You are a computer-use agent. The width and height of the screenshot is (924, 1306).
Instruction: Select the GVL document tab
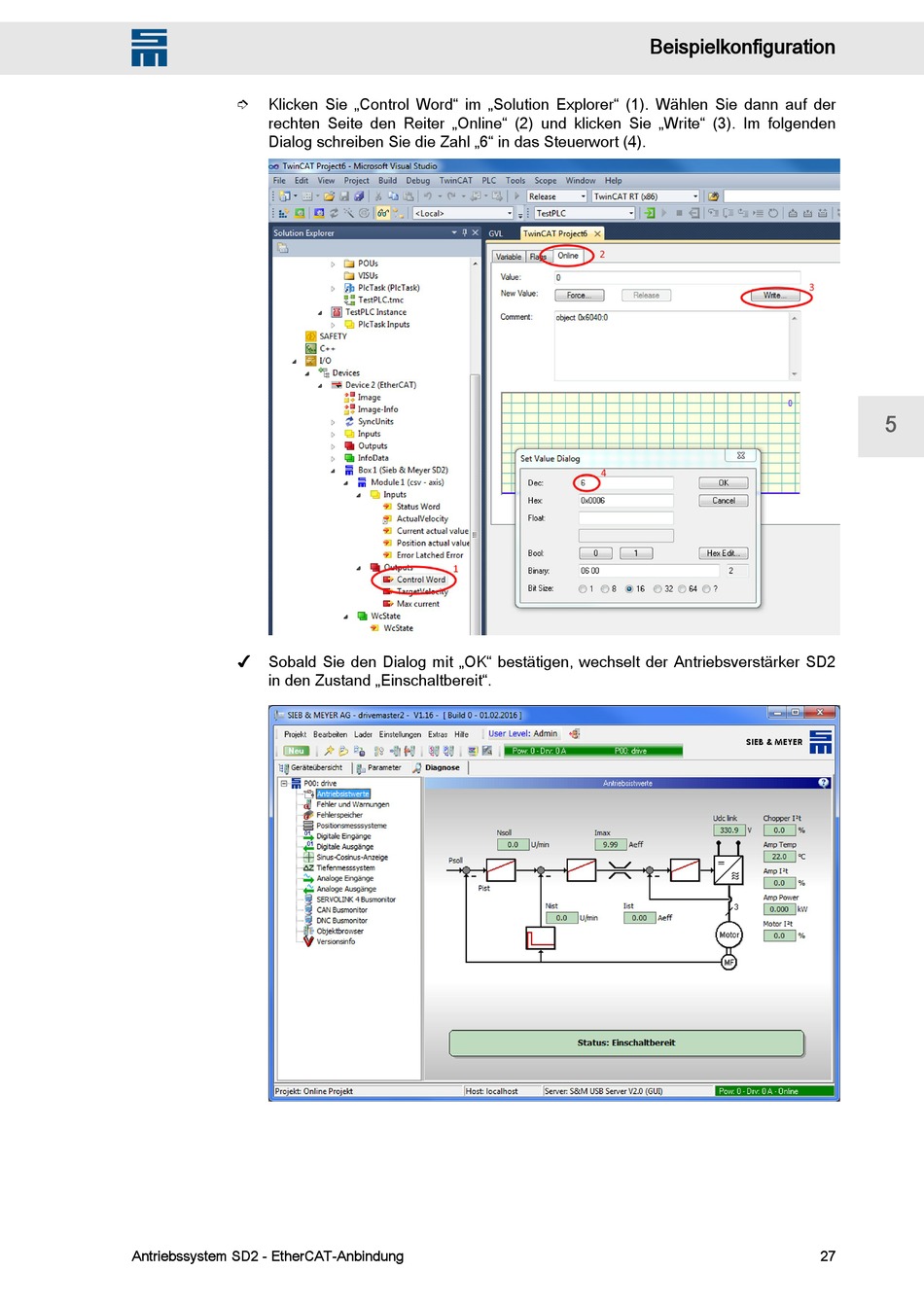(496, 233)
